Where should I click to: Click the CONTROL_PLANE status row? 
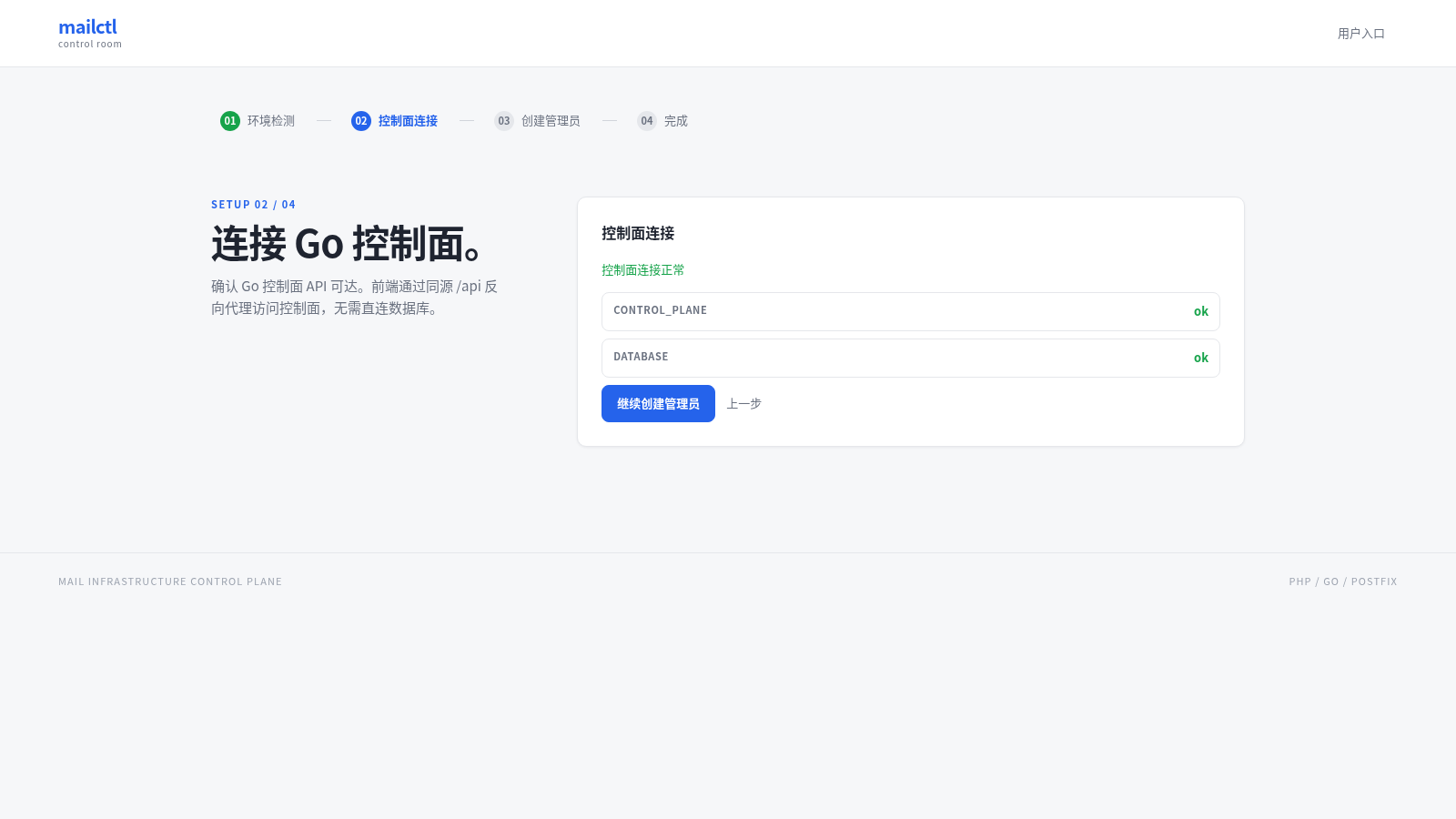(910, 311)
